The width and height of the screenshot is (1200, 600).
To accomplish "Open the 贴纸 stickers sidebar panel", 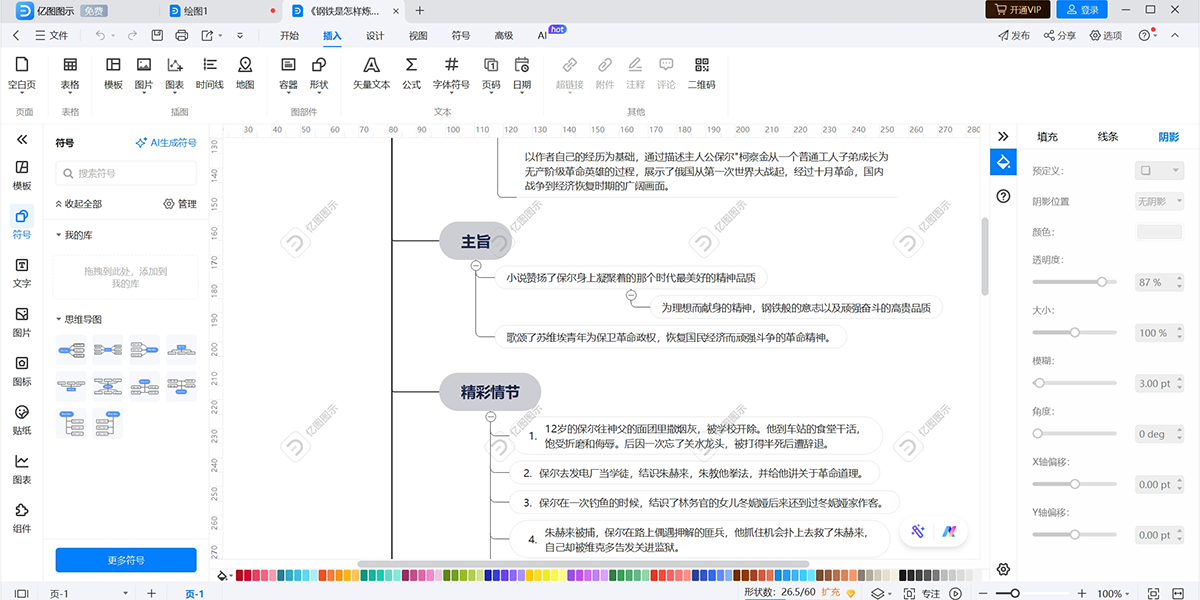I will pos(22,419).
